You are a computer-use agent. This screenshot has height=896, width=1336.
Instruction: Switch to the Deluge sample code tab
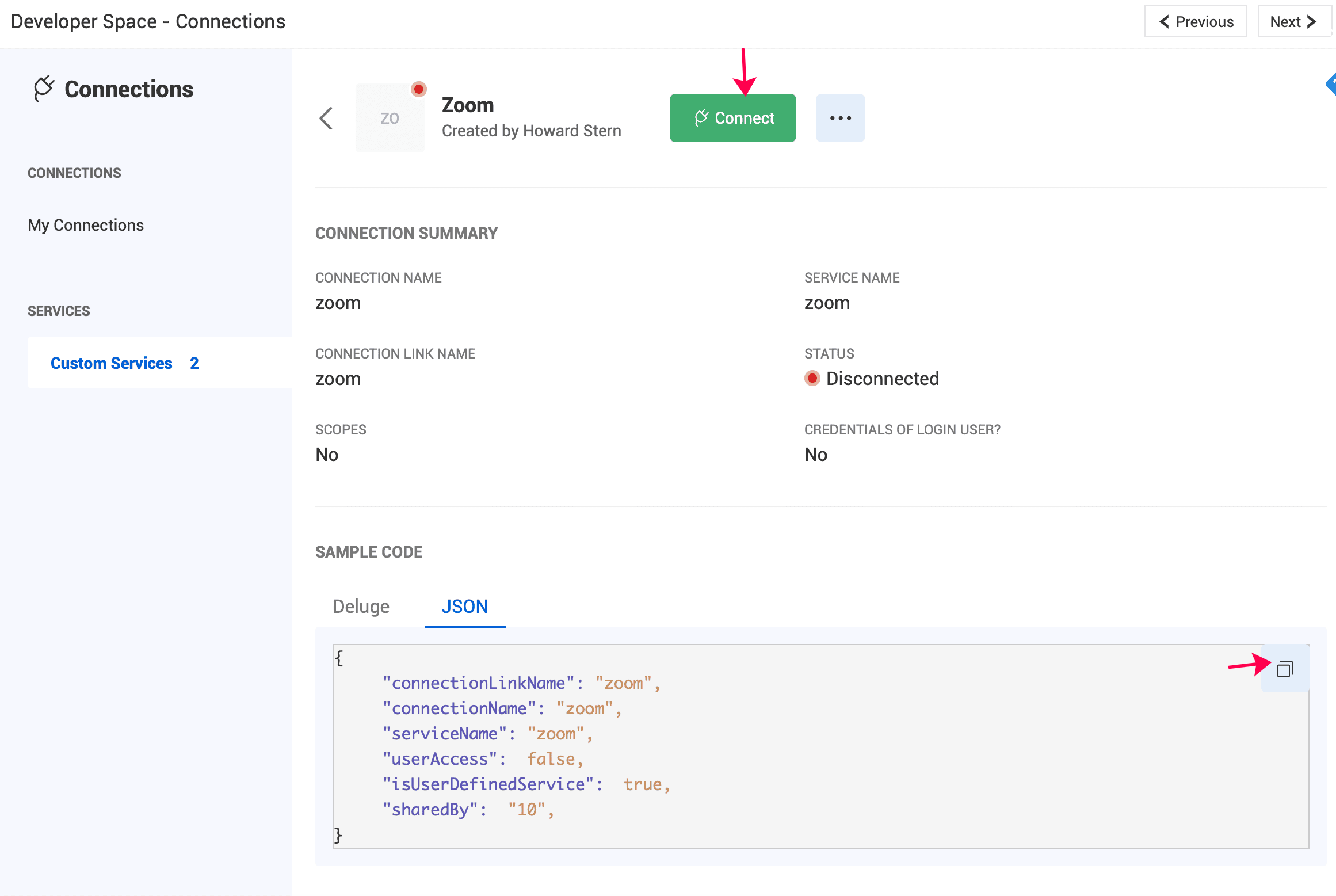click(x=361, y=606)
